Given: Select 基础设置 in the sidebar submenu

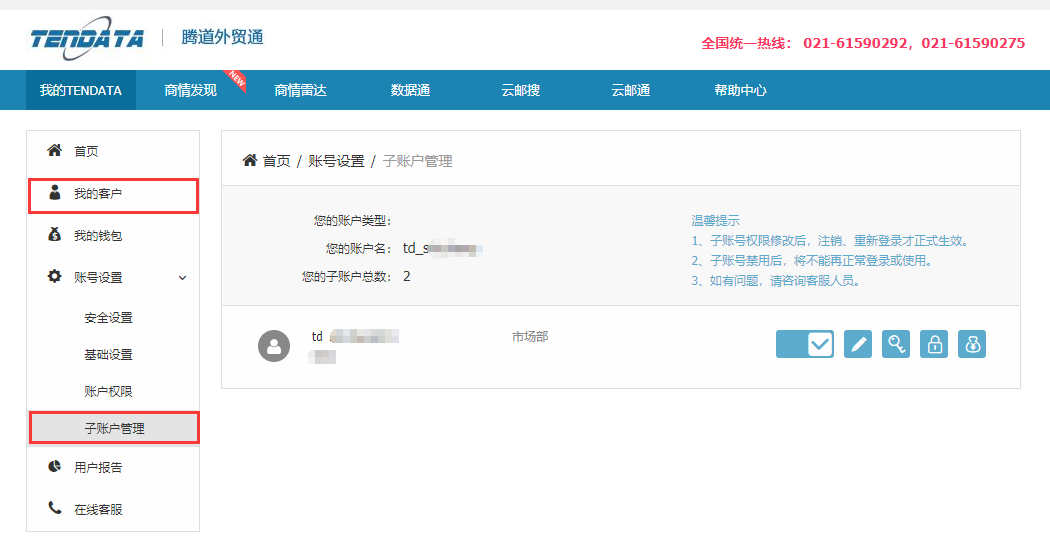Looking at the screenshot, I should coord(108,355).
